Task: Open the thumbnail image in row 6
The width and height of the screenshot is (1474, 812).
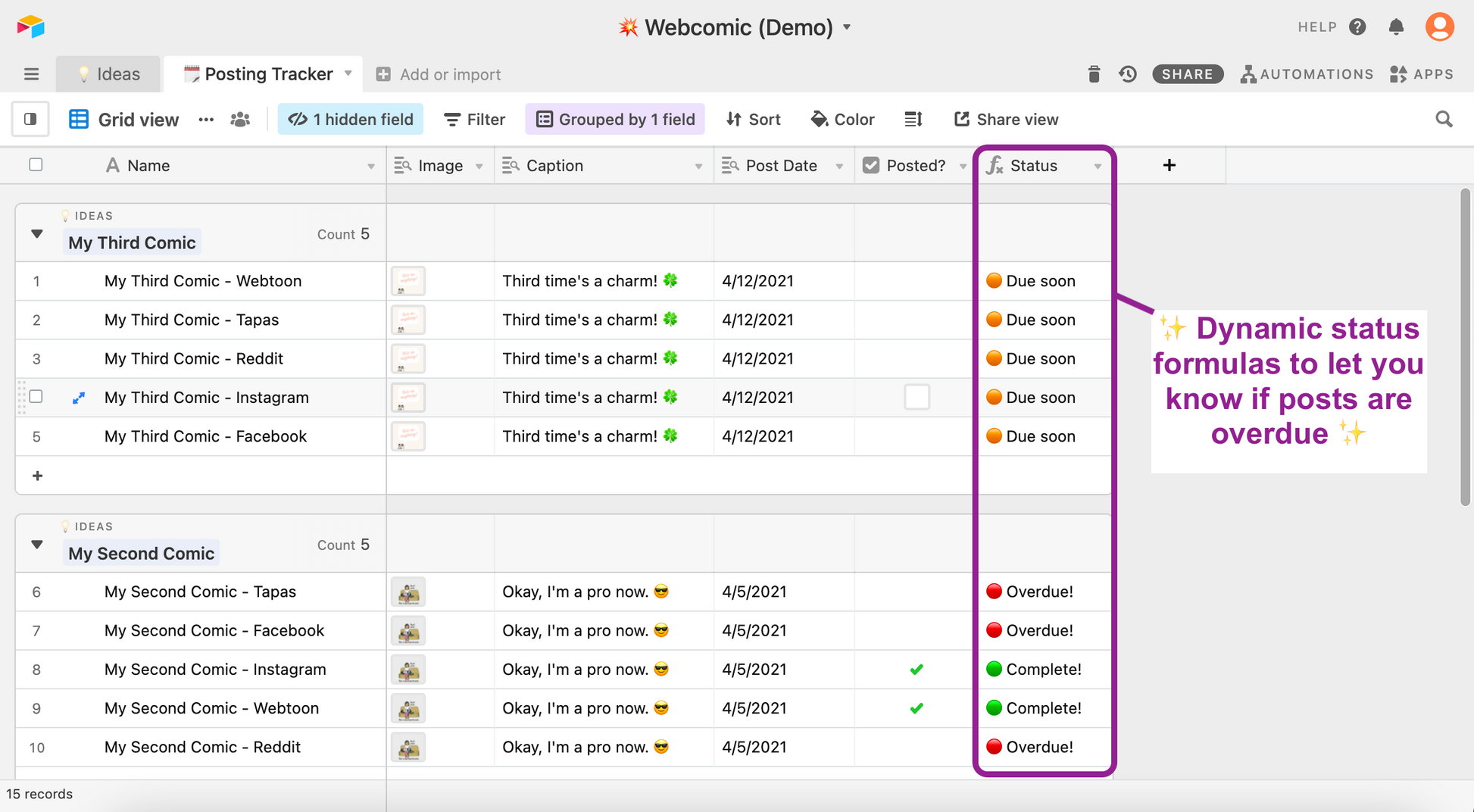Action: [408, 592]
